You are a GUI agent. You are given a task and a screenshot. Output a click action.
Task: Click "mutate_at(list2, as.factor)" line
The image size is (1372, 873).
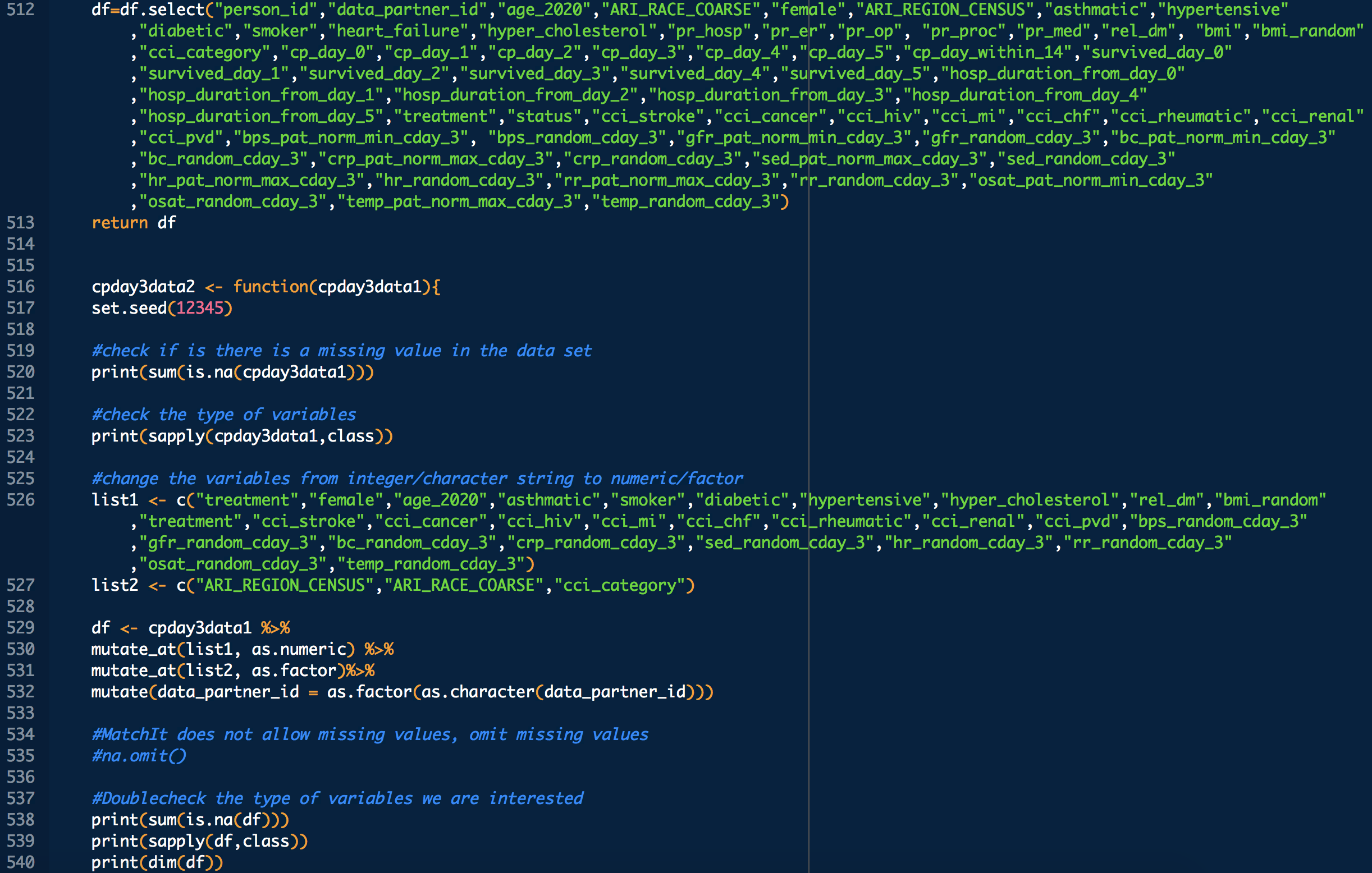pyautogui.click(x=233, y=671)
